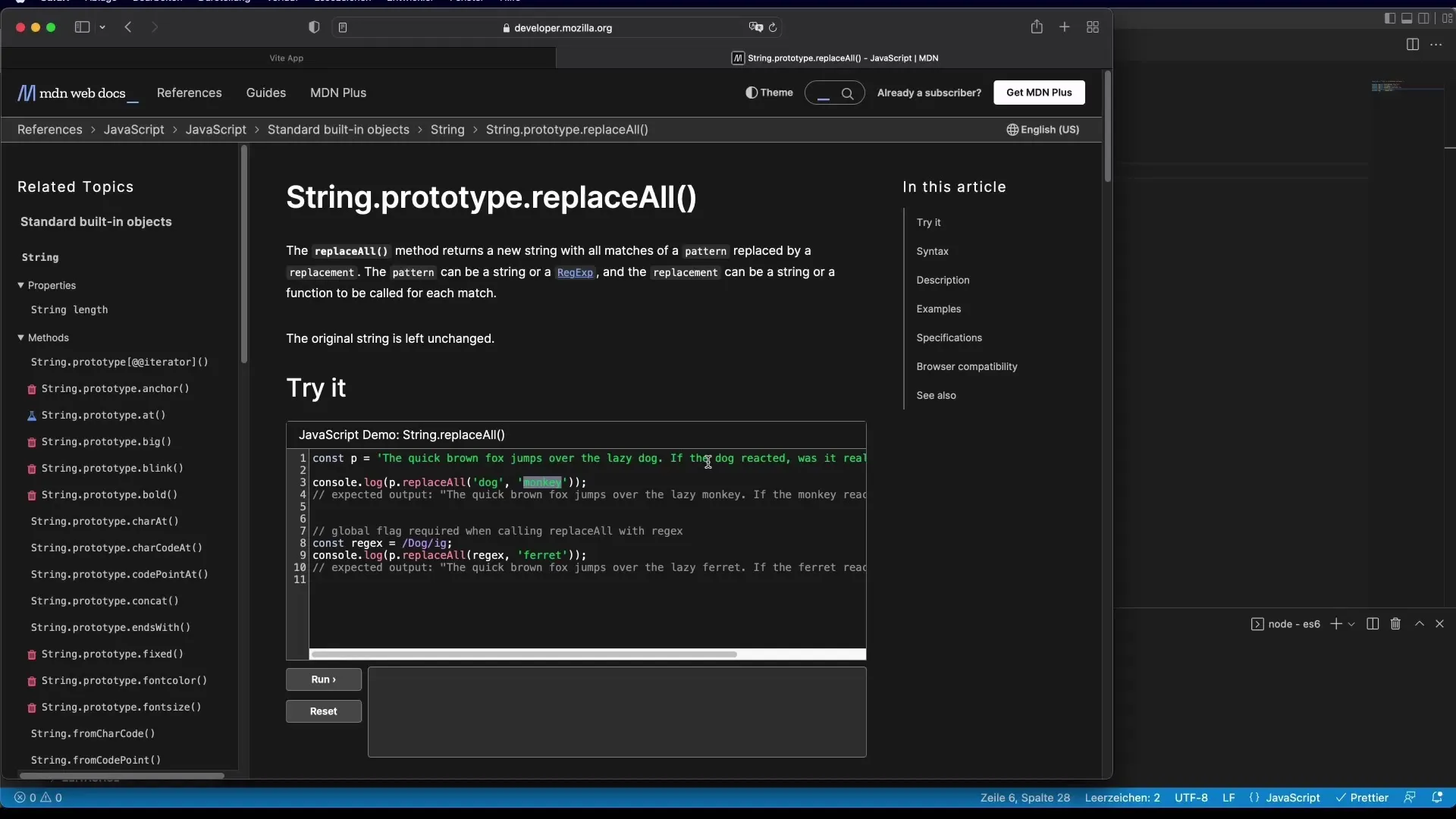Screen dimensions: 1456x819
Task: Open String.prototype.concat() in sidebar
Action: [105, 601]
